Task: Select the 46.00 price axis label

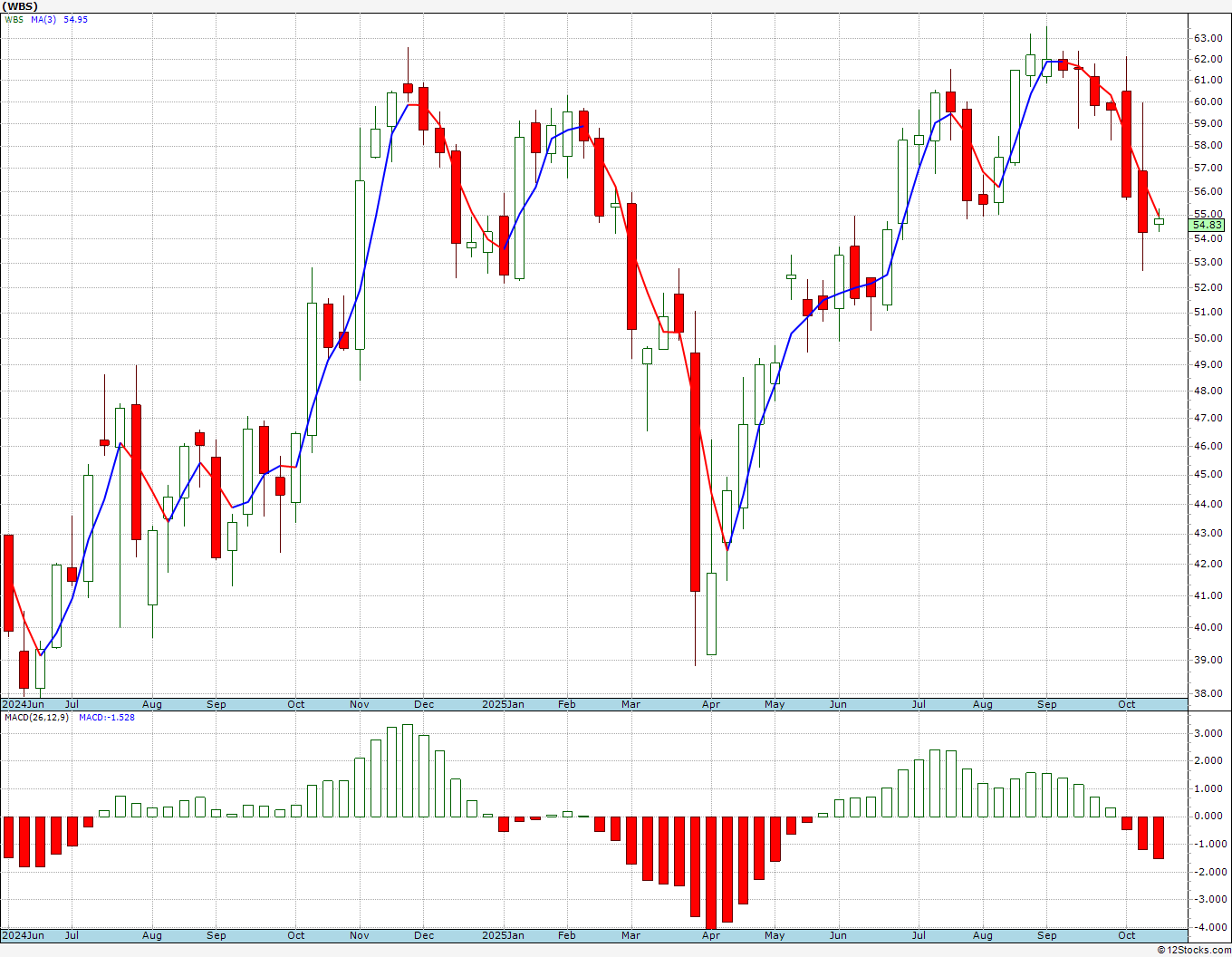Action: [x=1208, y=446]
